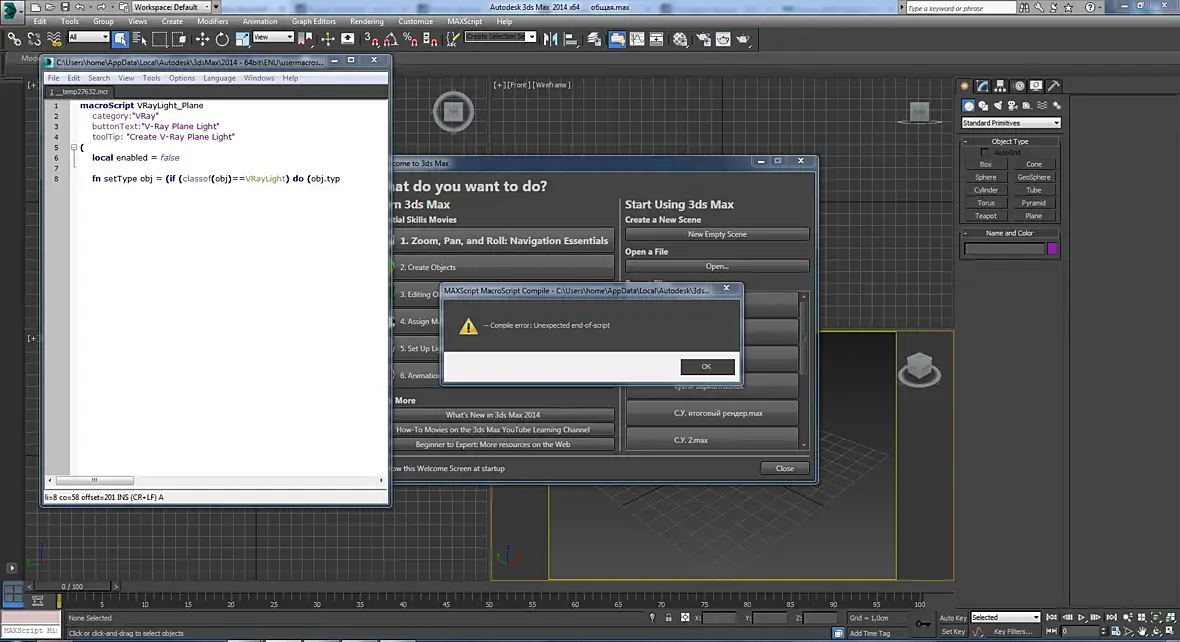Screen dimensions: 1180x642
Task: Open the Utilities hammer panel
Action: click(1053, 86)
